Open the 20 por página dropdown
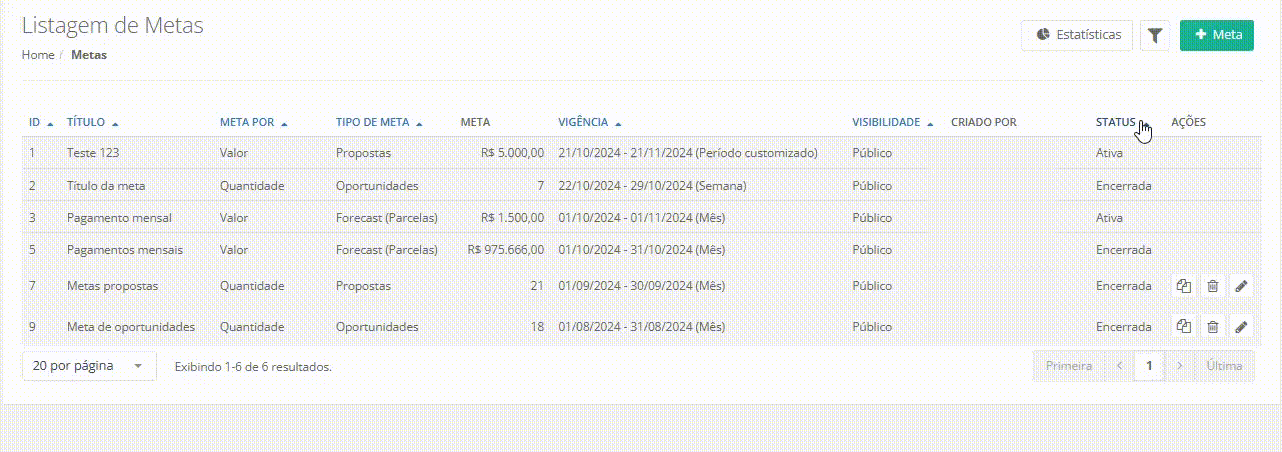Image resolution: width=1282 pixels, height=452 pixels. 89,366
